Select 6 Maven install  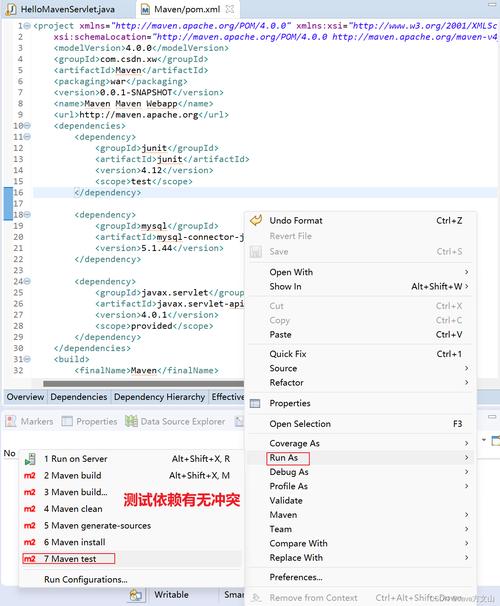click(x=131, y=542)
